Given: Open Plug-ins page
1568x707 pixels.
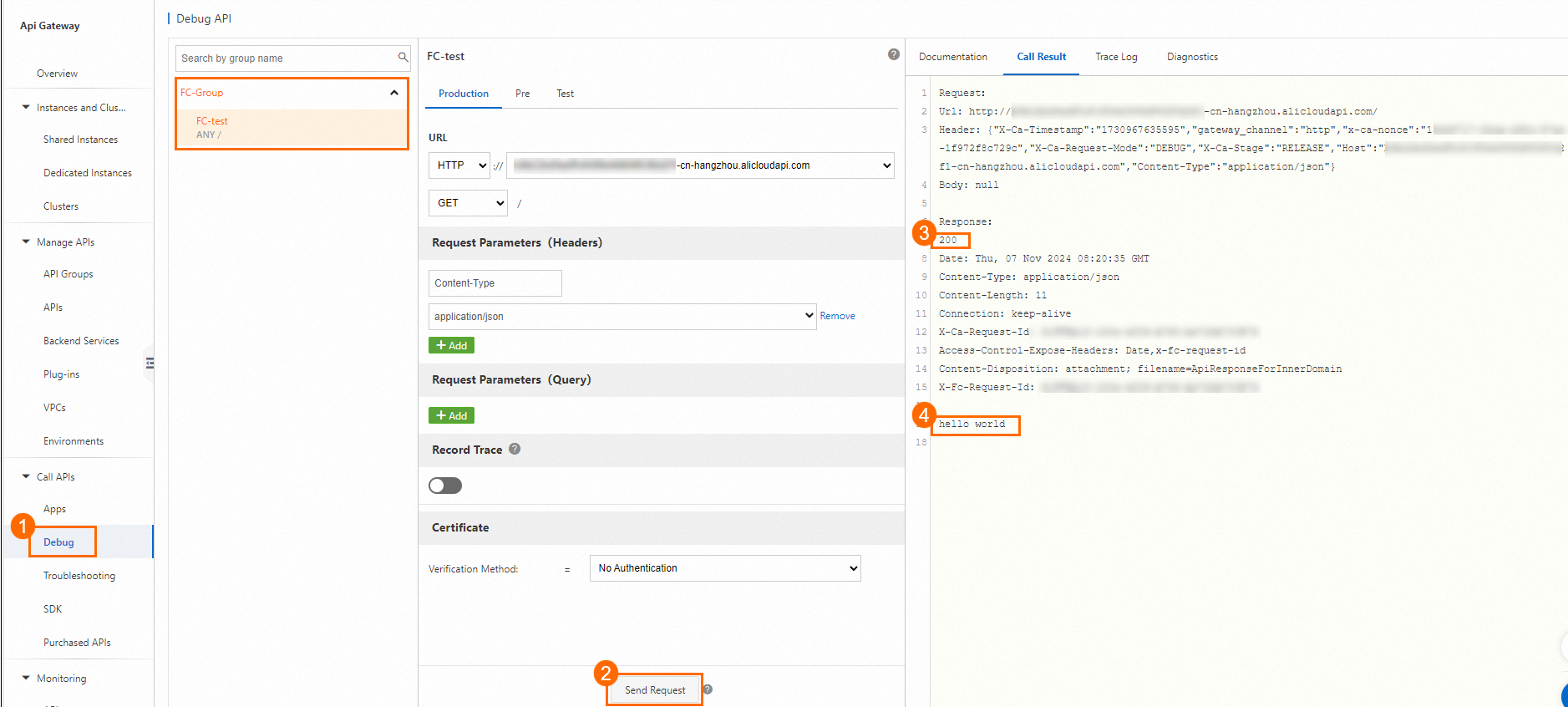Looking at the screenshot, I should (x=61, y=374).
